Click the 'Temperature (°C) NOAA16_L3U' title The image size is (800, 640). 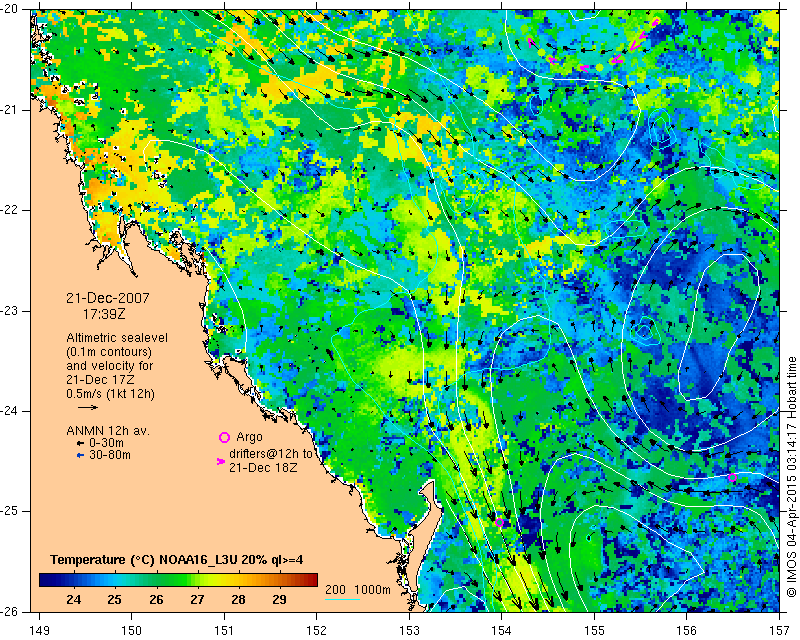143,560
